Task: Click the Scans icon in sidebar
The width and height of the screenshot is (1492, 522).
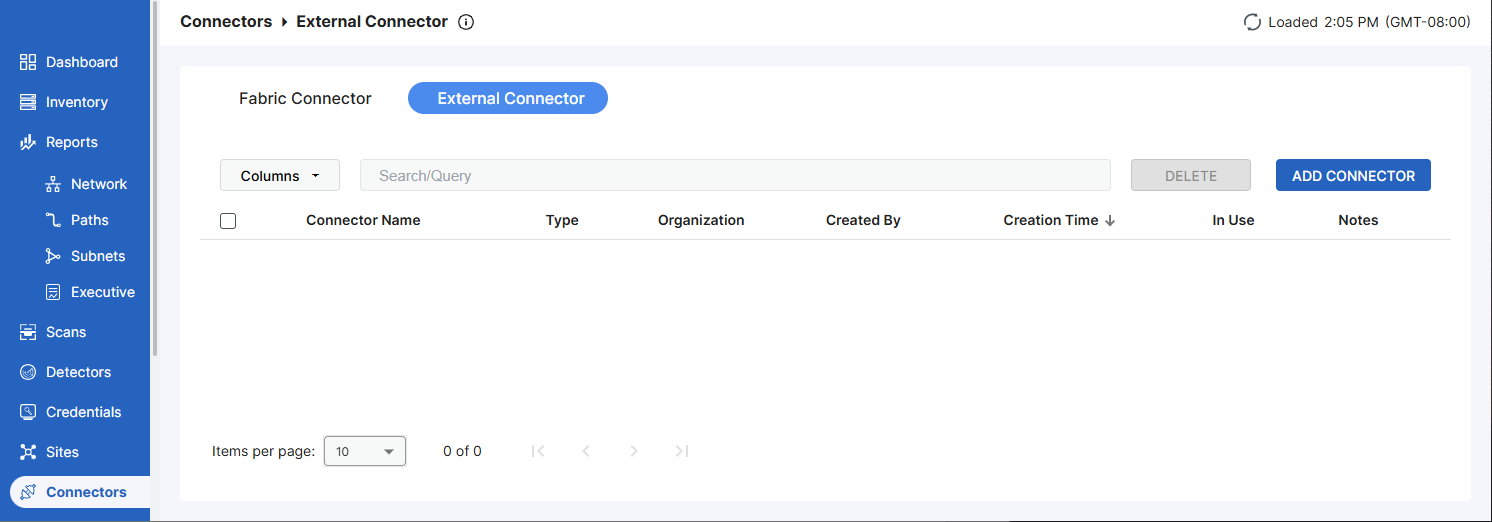Action: 28,332
